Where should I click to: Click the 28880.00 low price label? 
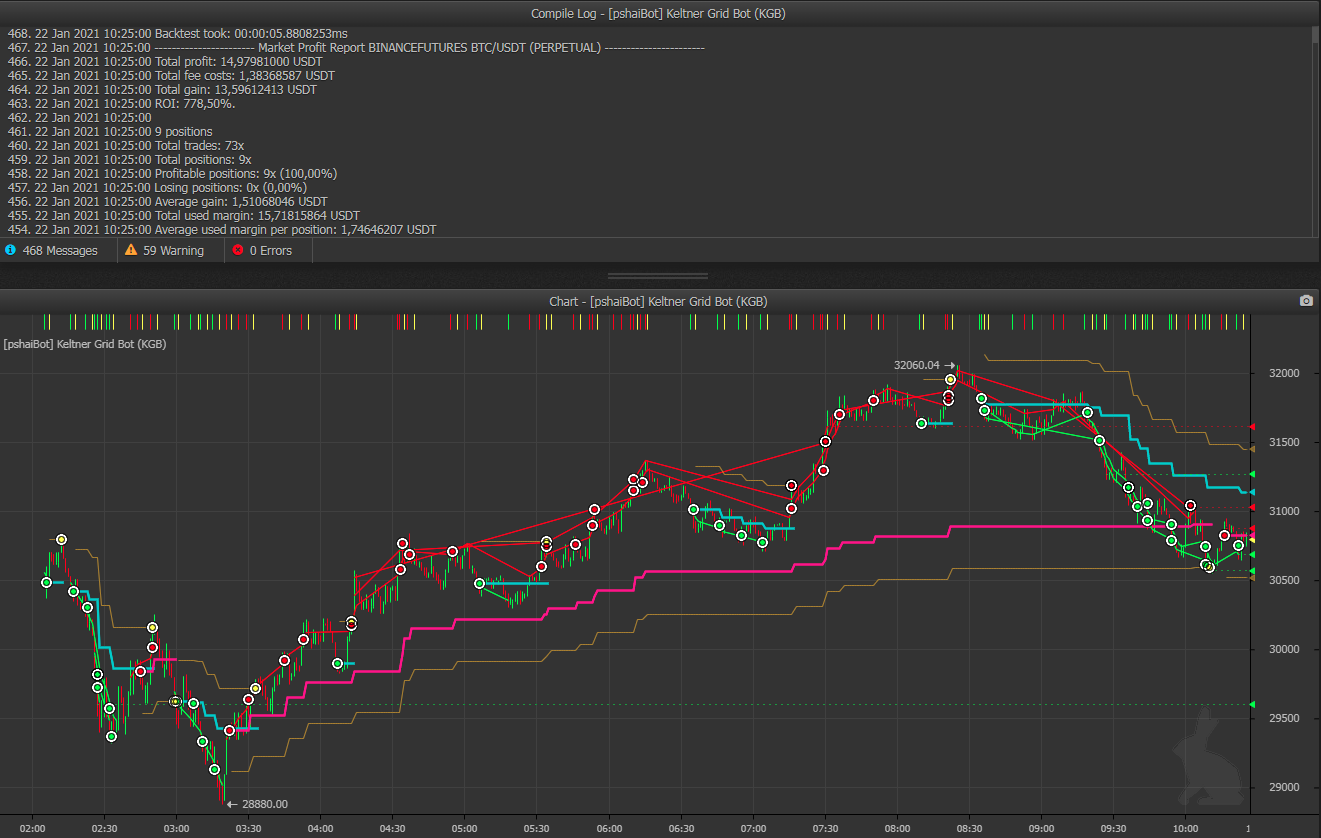click(x=265, y=803)
